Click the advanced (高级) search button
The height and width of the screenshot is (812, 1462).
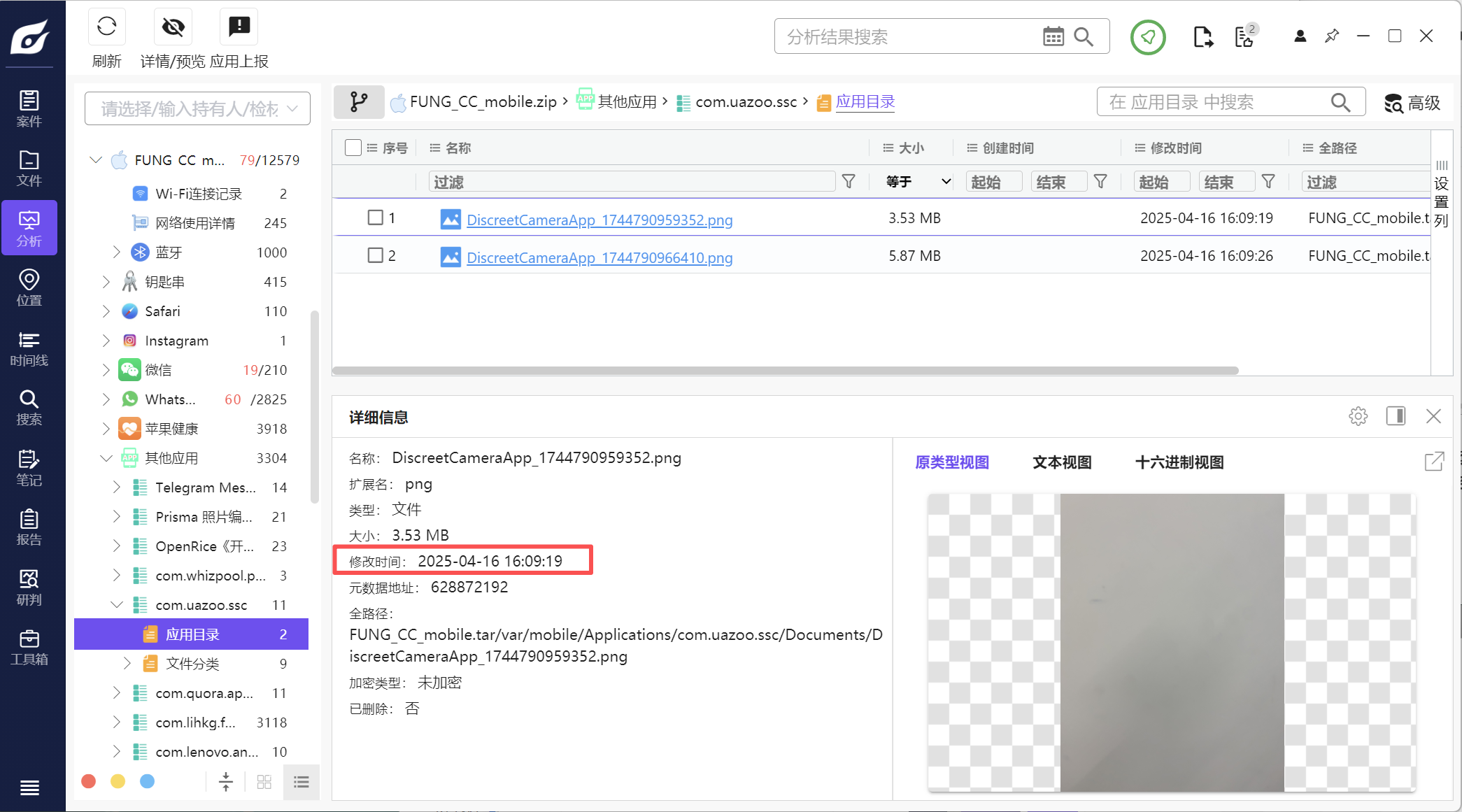pyautogui.click(x=1412, y=104)
